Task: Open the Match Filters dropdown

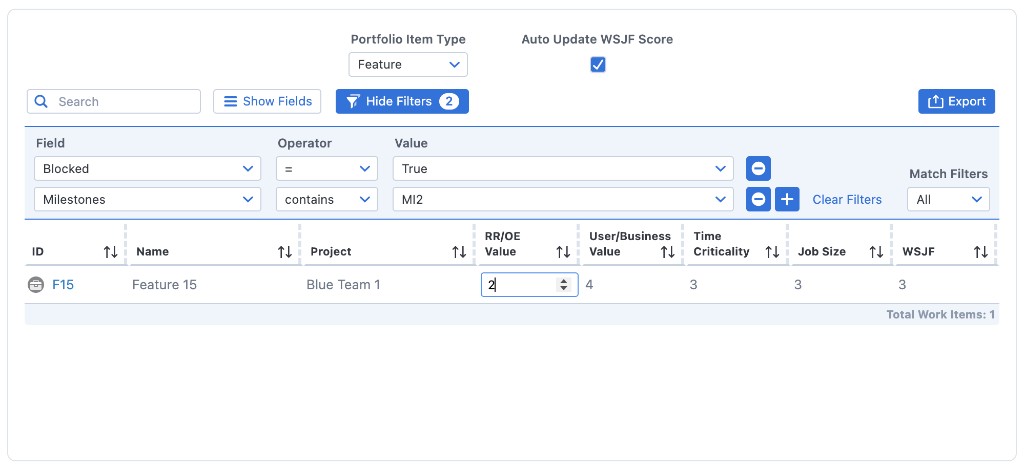Action: pyautogui.click(x=948, y=199)
